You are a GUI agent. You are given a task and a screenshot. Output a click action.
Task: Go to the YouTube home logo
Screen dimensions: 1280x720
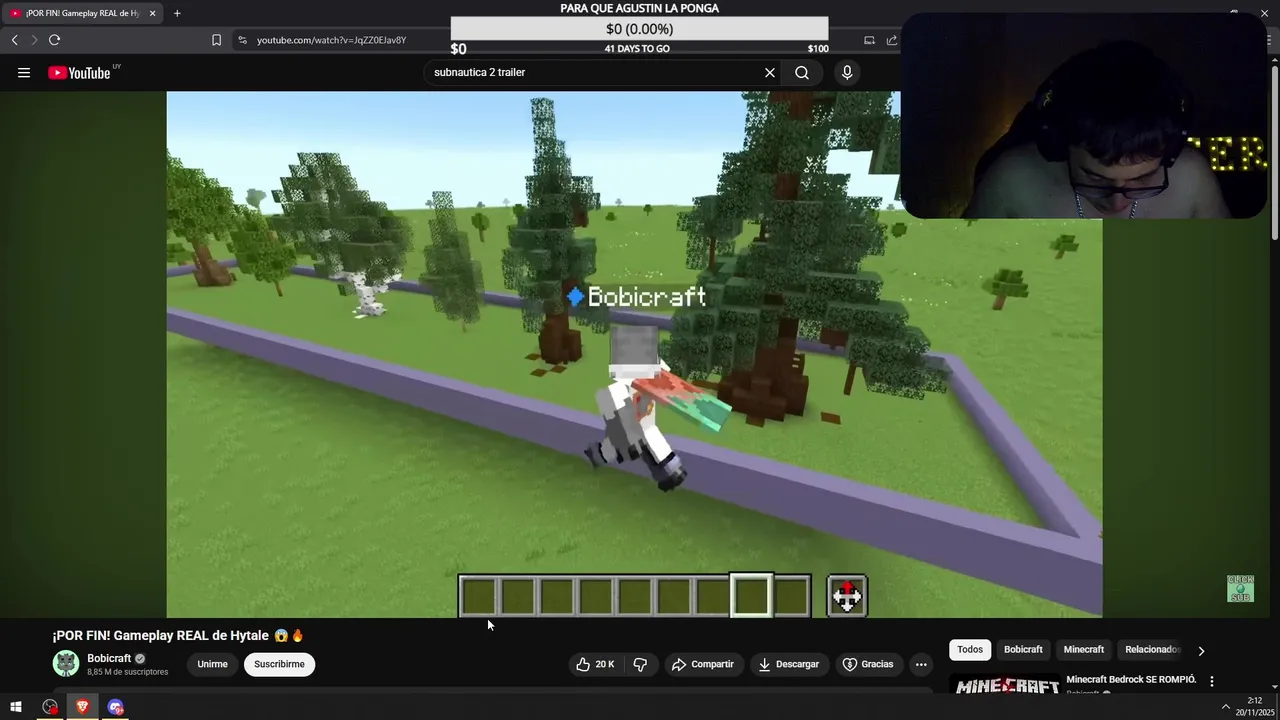(x=79, y=72)
